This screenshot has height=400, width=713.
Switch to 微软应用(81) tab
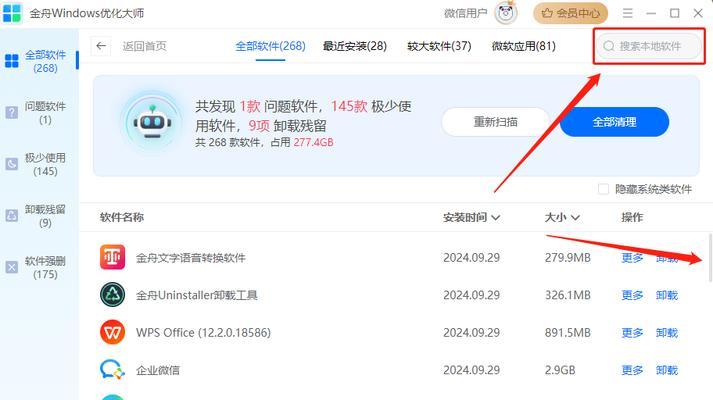point(523,46)
